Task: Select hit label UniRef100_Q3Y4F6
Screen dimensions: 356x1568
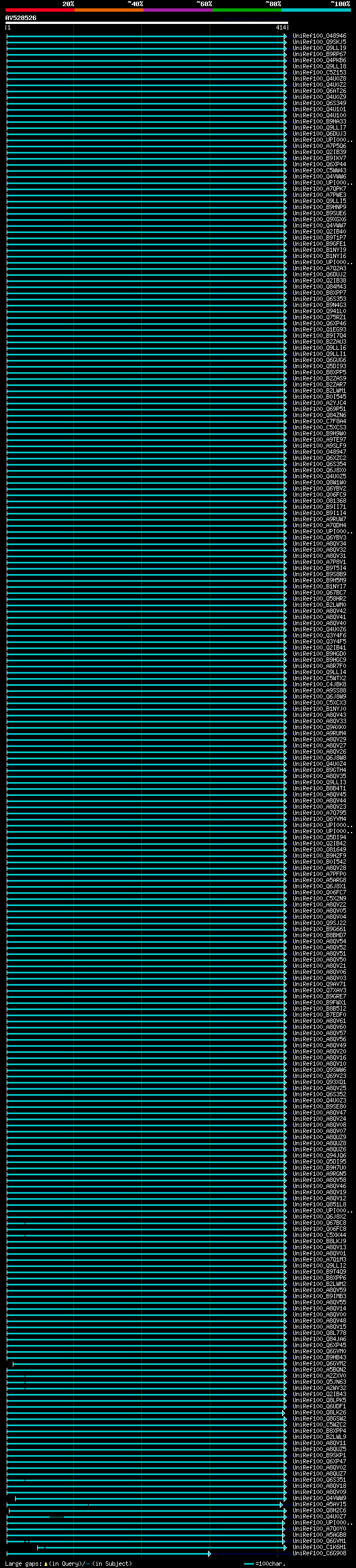Action: click(x=319, y=635)
